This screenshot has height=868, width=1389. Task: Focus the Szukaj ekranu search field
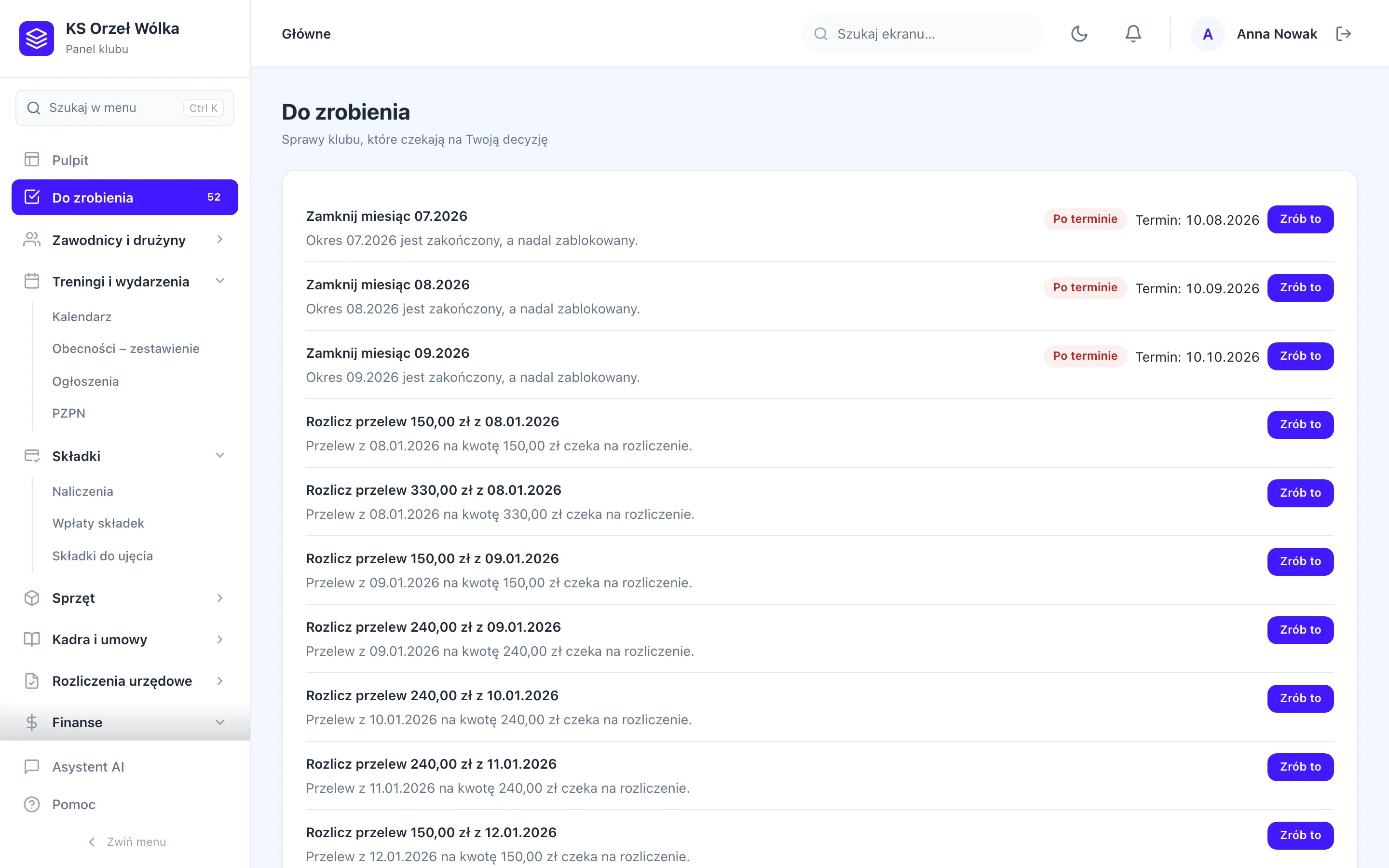(922, 34)
